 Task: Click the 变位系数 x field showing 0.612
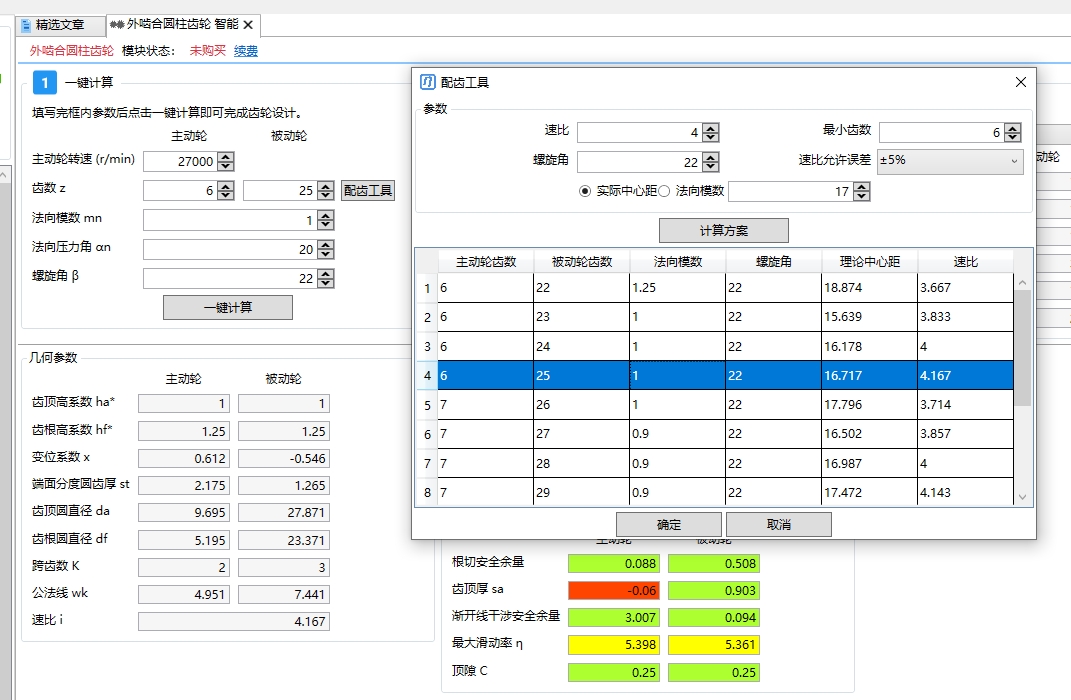[x=184, y=458]
